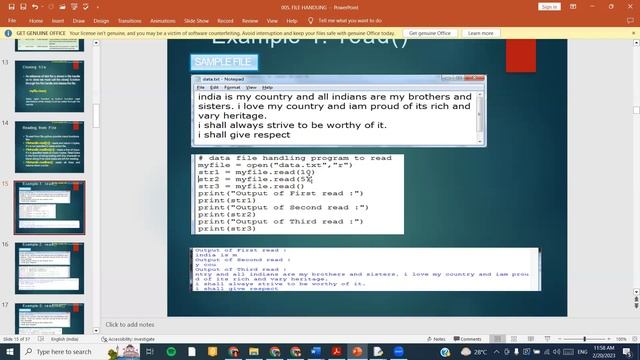Open the Undo history dropdown arrow
This screenshot has height=360, width=640.
(x=42, y=7)
